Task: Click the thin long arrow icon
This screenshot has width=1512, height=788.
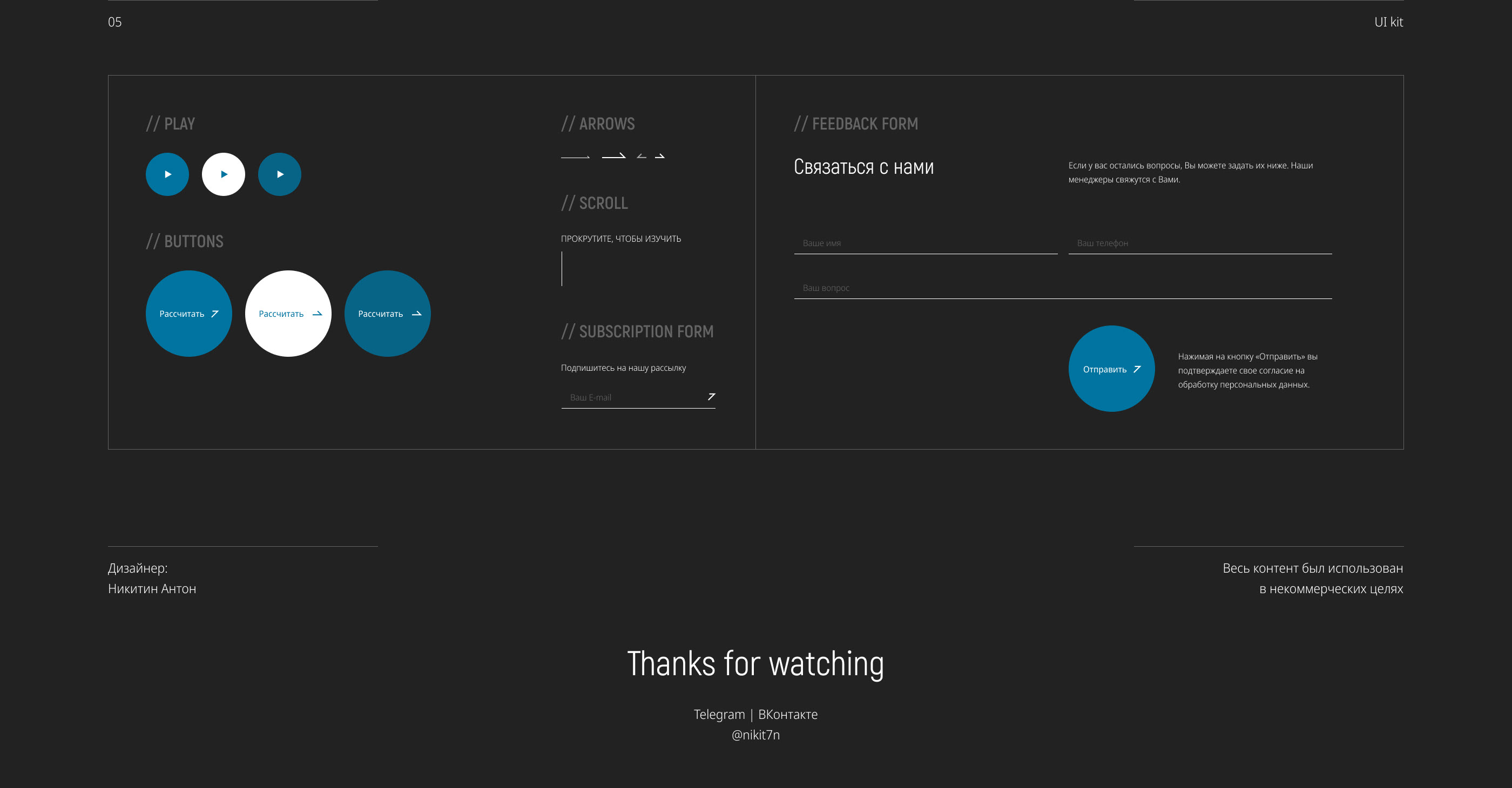Action: [575, 157]
